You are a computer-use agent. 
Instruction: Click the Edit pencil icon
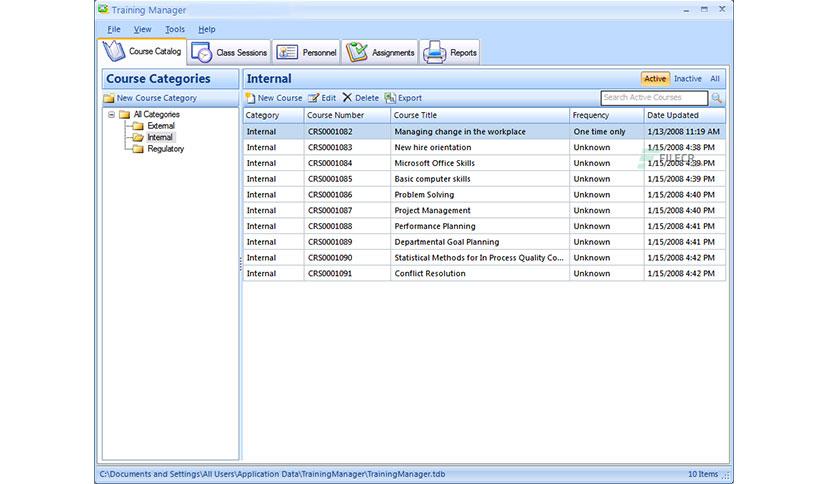[x=314, y=98]
